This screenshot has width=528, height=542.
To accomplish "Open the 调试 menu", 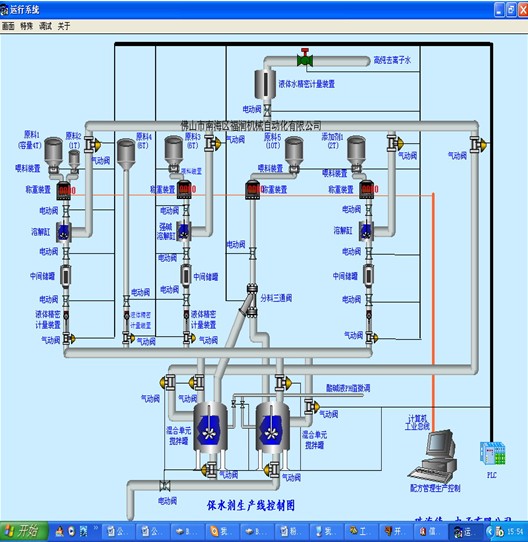I will [45, 26].
